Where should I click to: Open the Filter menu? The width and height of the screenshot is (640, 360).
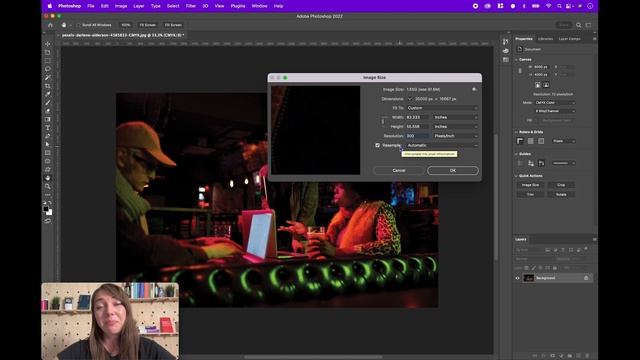coord(191,6)
